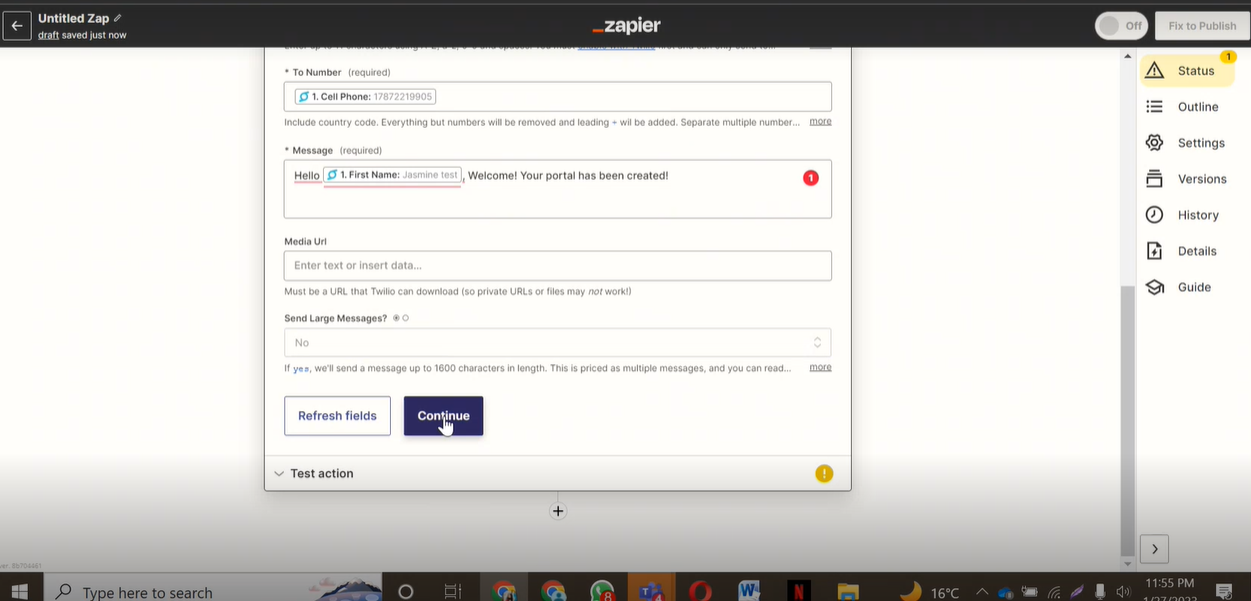Screen dimensions: 1251x601
Task: Click the Outline list icon
Action: tap(1155, 106)
